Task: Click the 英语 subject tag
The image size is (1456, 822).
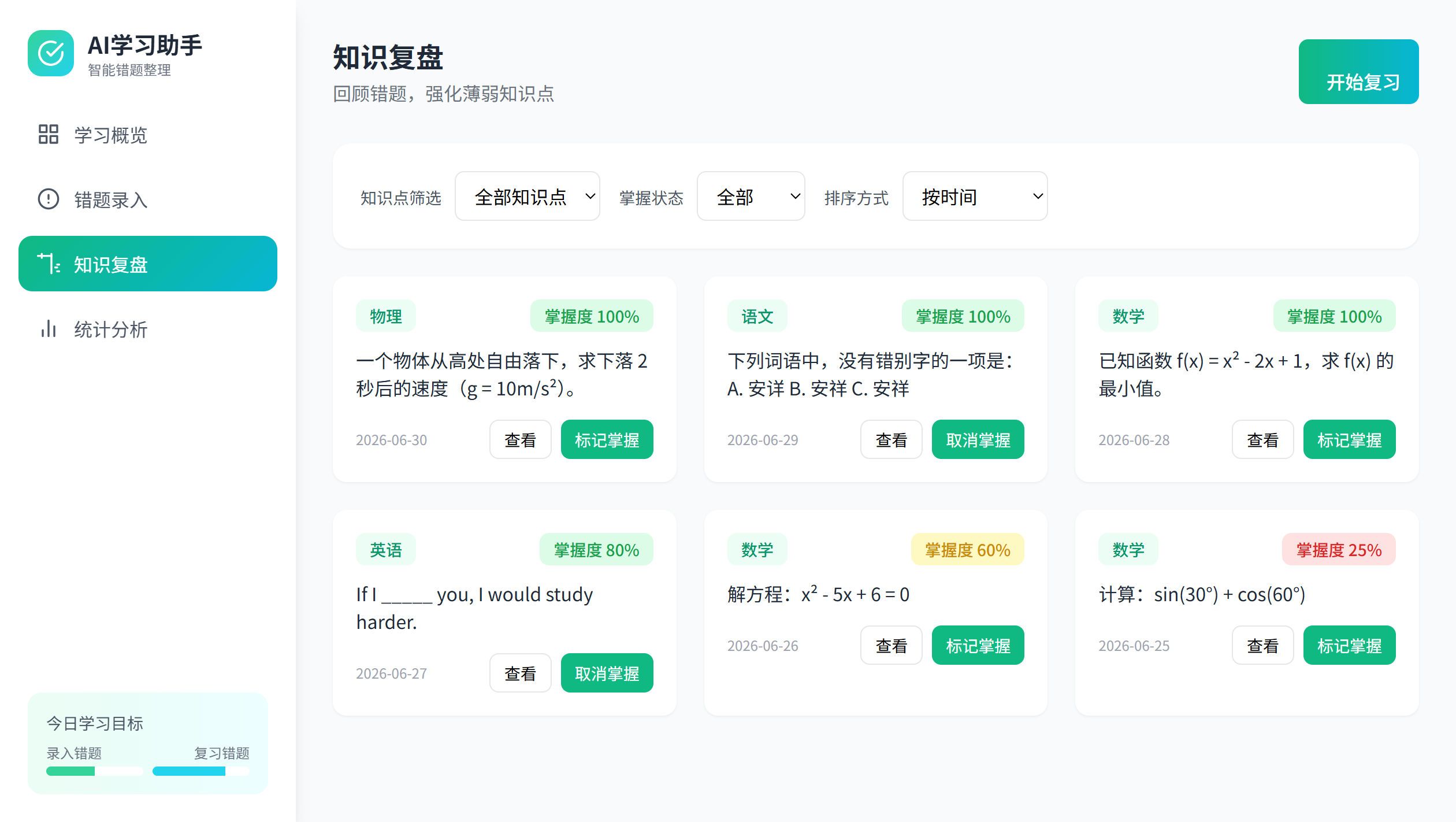Action: 386,550
